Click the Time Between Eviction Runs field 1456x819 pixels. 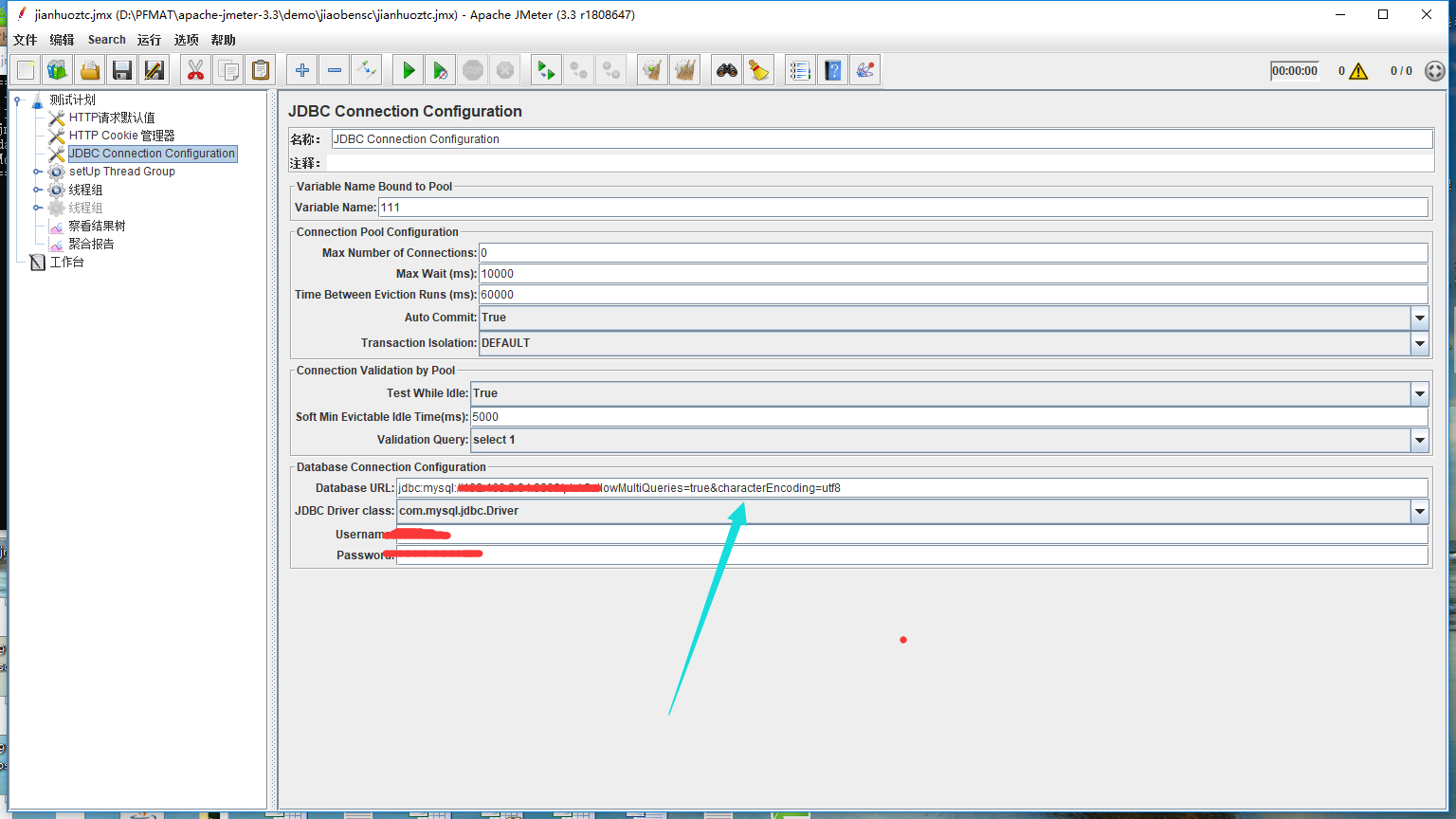pos(953,295)
